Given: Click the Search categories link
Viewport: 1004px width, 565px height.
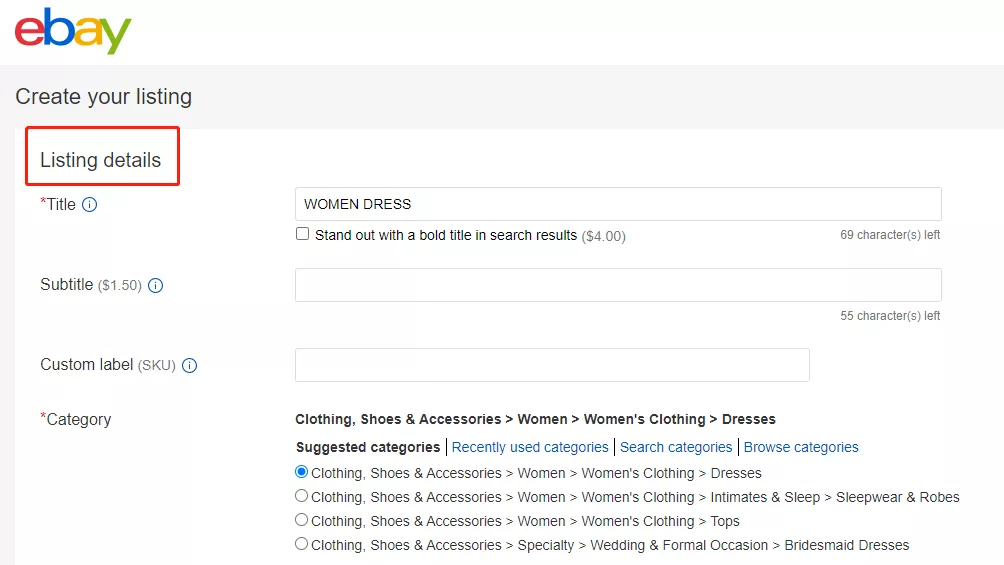Looking at the screenshot, I should coord(676,447).
